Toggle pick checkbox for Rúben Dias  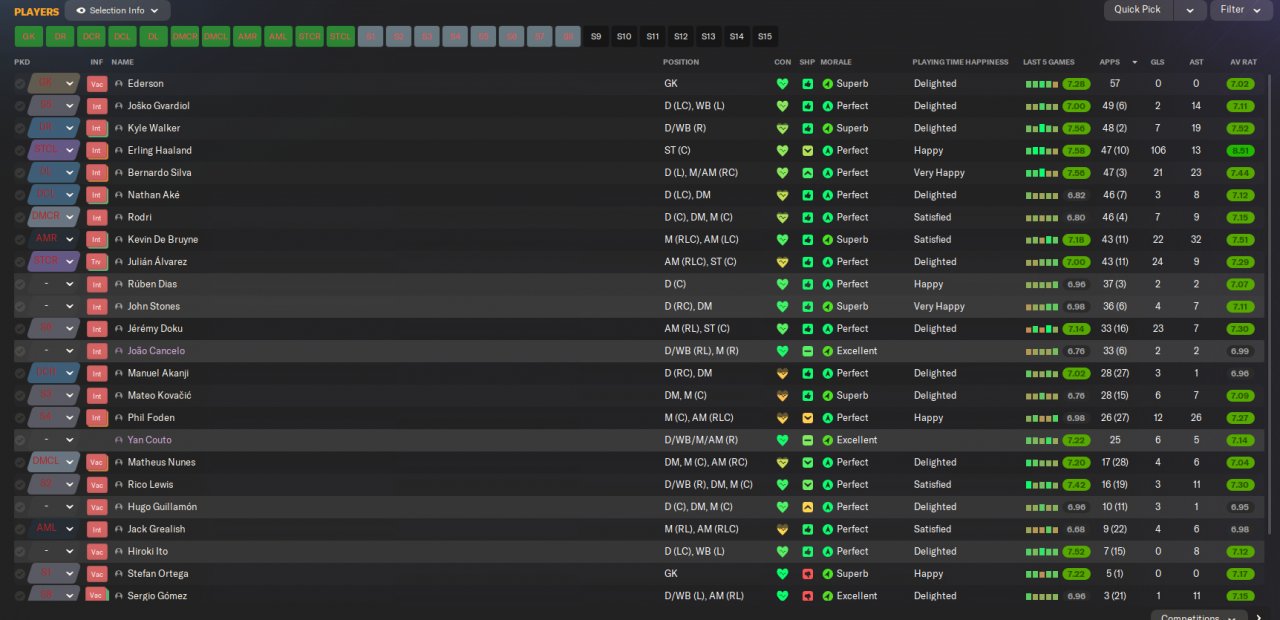coord(20,284)
